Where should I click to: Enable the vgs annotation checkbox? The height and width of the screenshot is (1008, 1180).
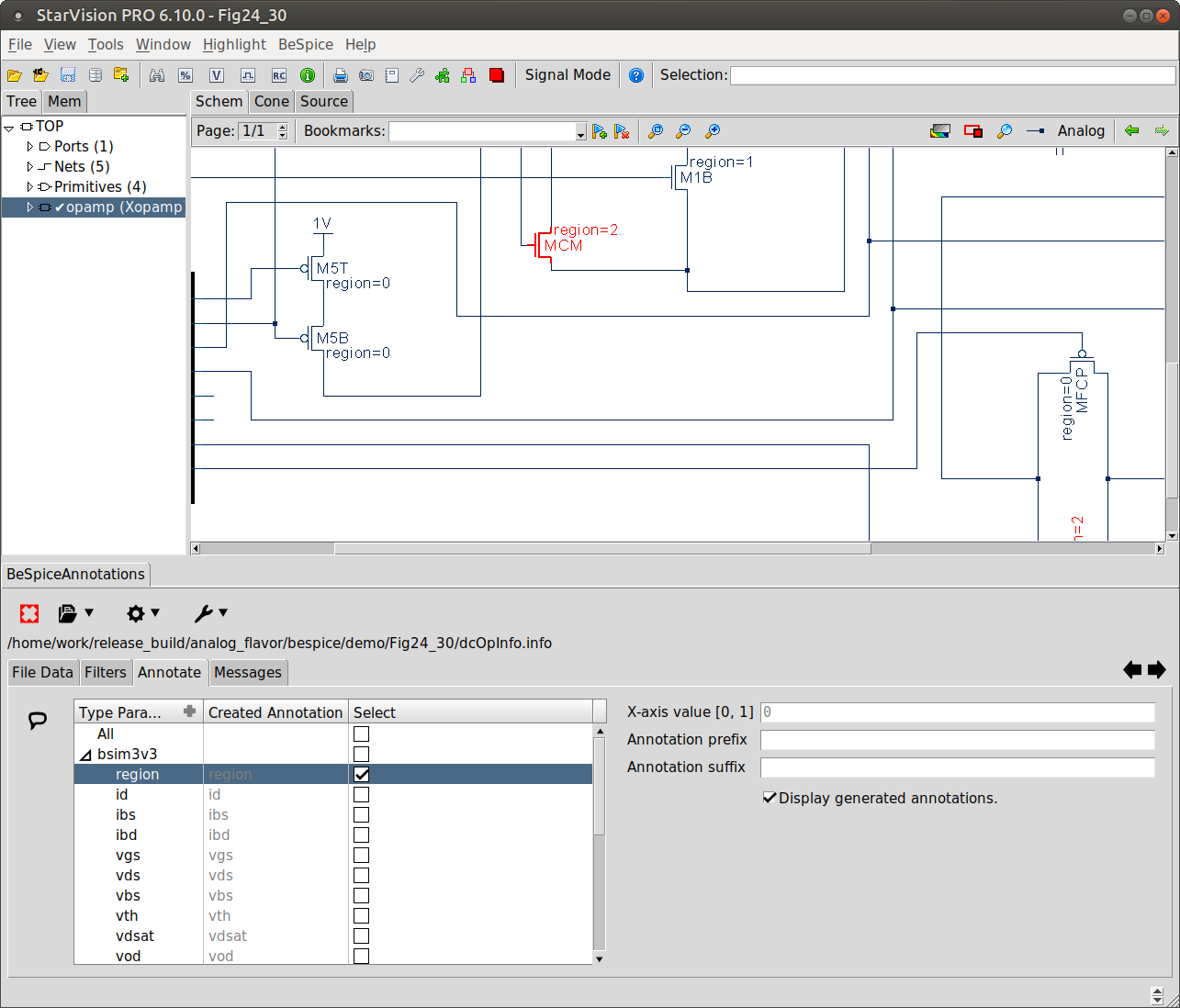[x=362, y=855]
